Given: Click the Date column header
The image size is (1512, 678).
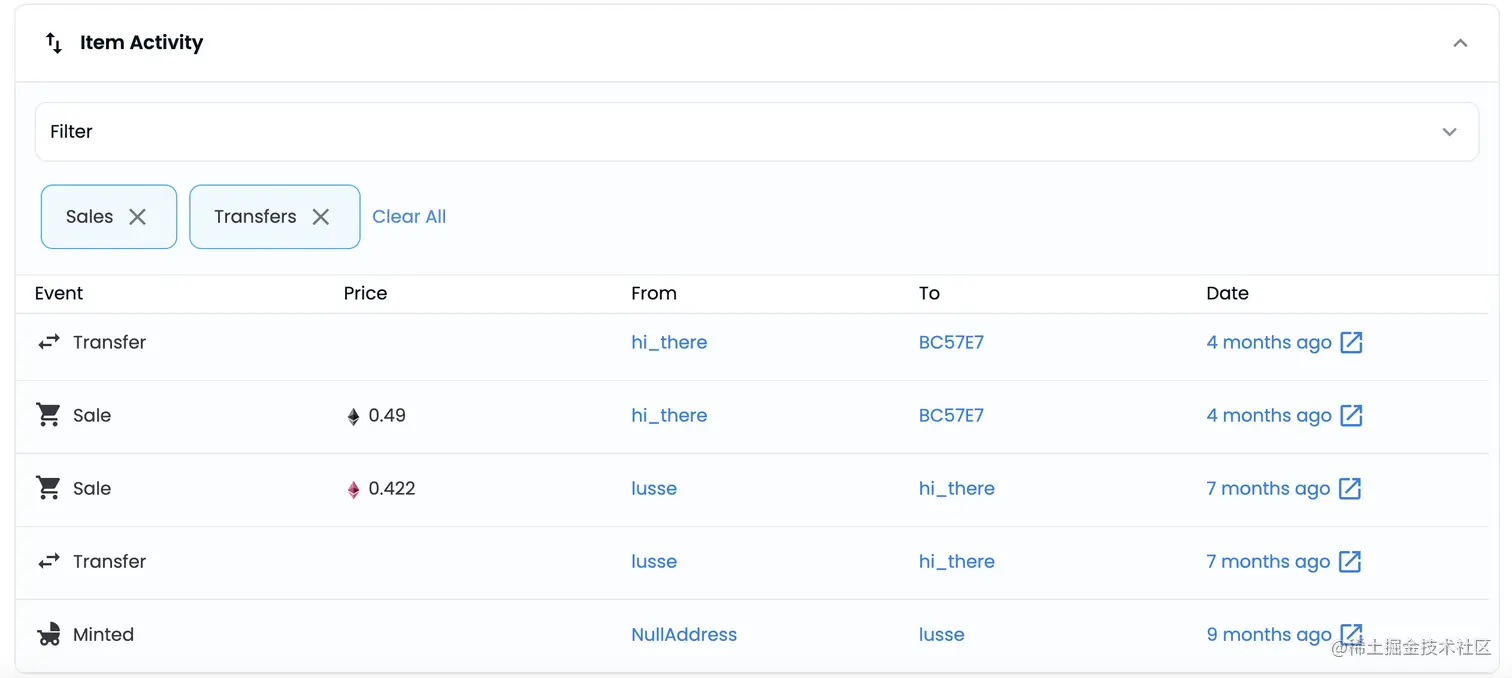Looking at the screenshot, I should (1227, 293).
